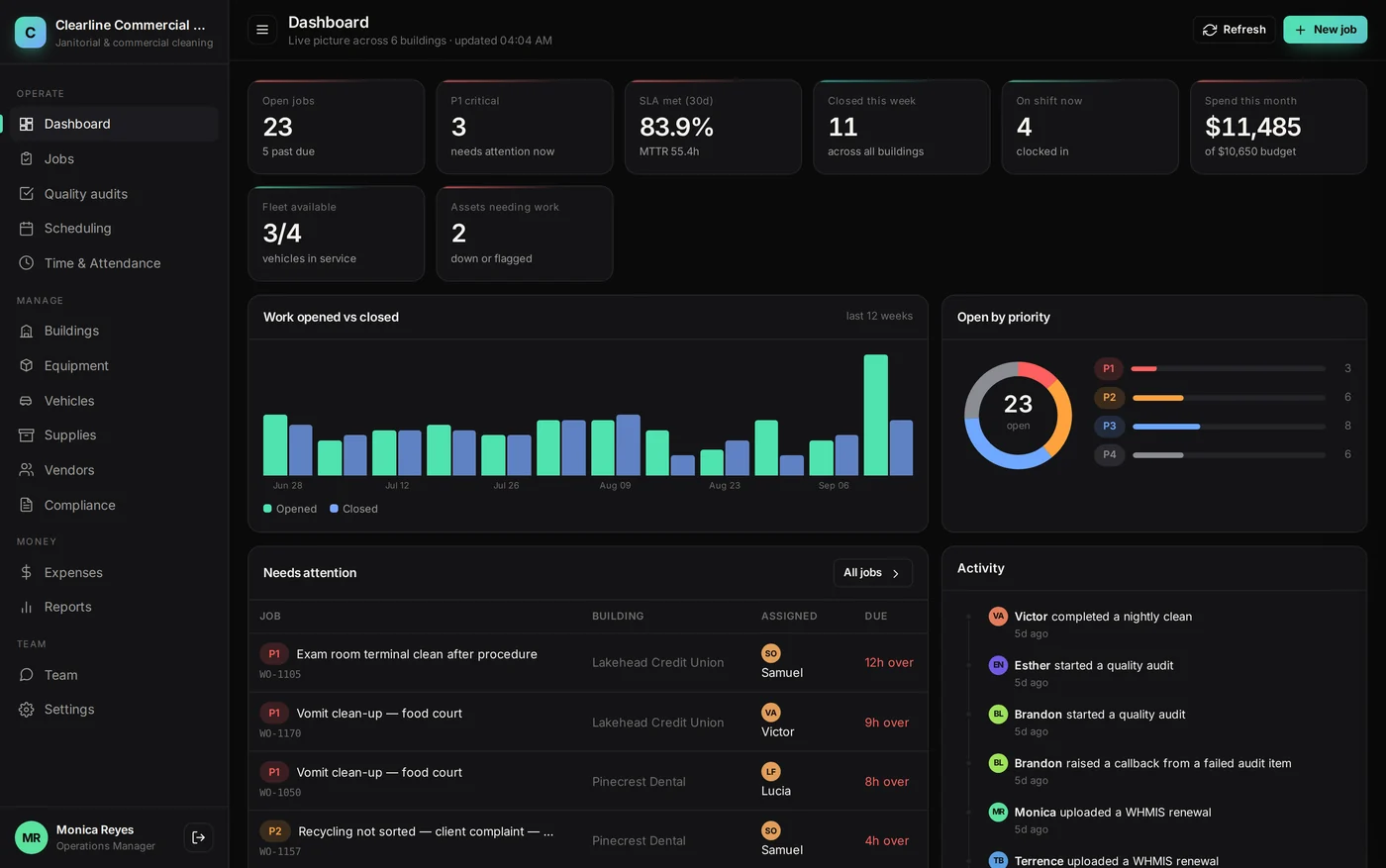Screen dimensions: 1386x868
Task: Navigate to Scheduling
Action: pos(114,229)
